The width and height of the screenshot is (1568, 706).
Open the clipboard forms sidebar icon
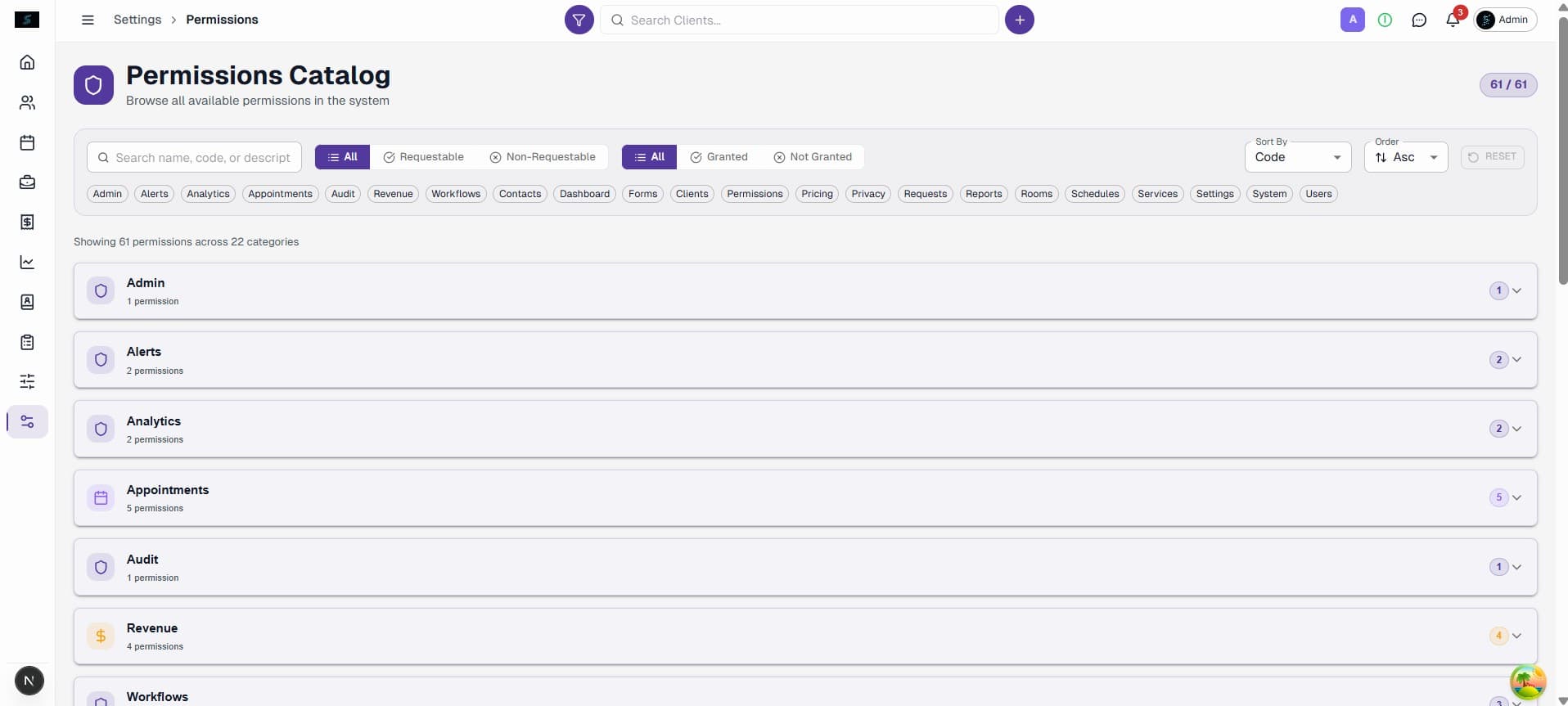(27, 342)
